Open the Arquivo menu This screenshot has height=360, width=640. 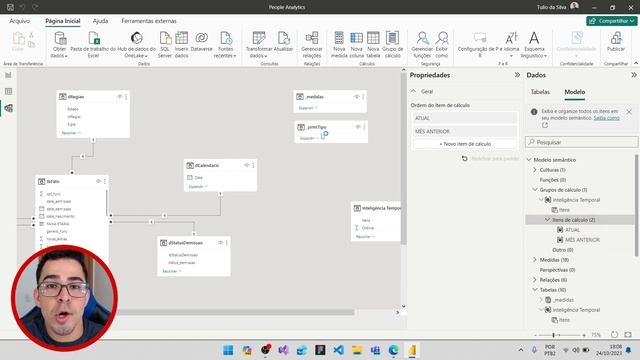coord(20,21)
